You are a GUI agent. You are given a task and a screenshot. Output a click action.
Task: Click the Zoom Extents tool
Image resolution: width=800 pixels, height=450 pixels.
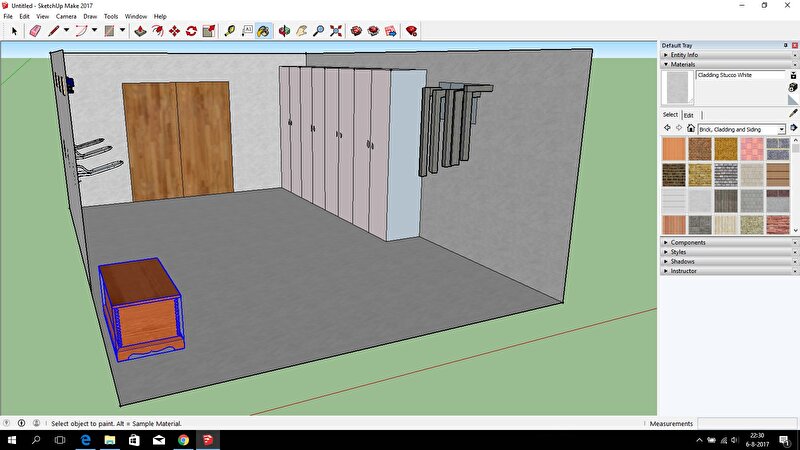(x=336, y=31)
